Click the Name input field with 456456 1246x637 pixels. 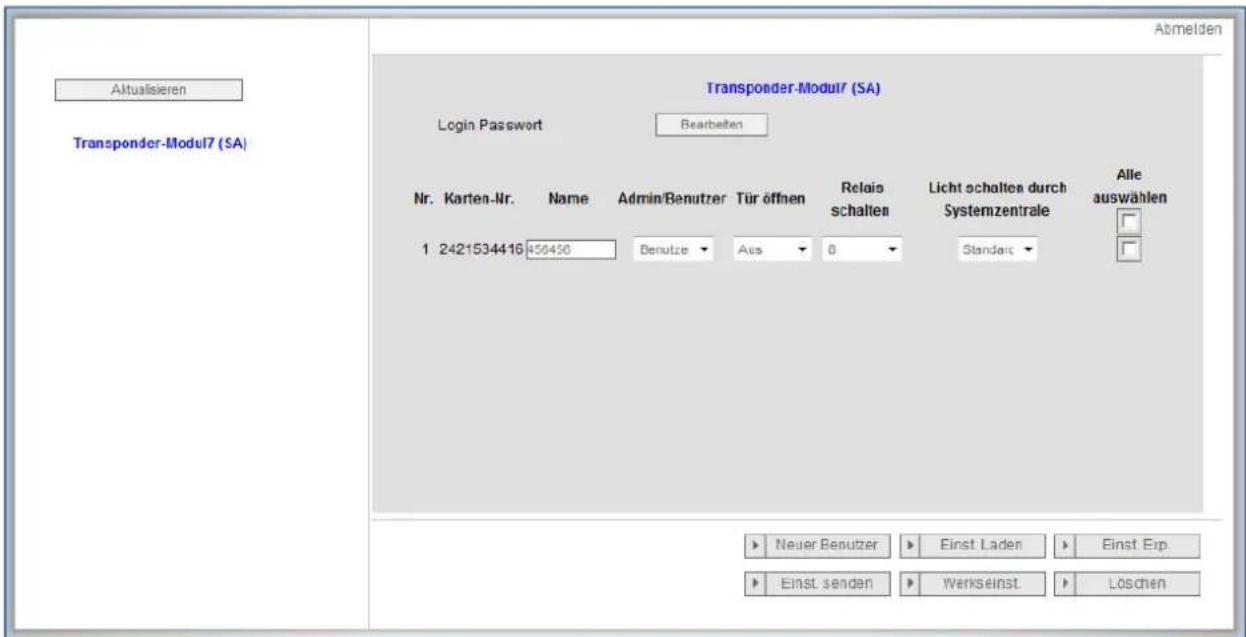click(x=569, y=249)
